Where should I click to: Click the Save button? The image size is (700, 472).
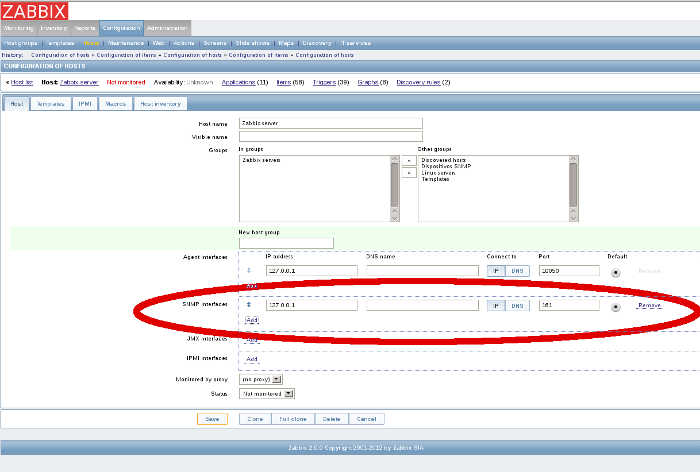pyautogui.click(x=211, y=419)
